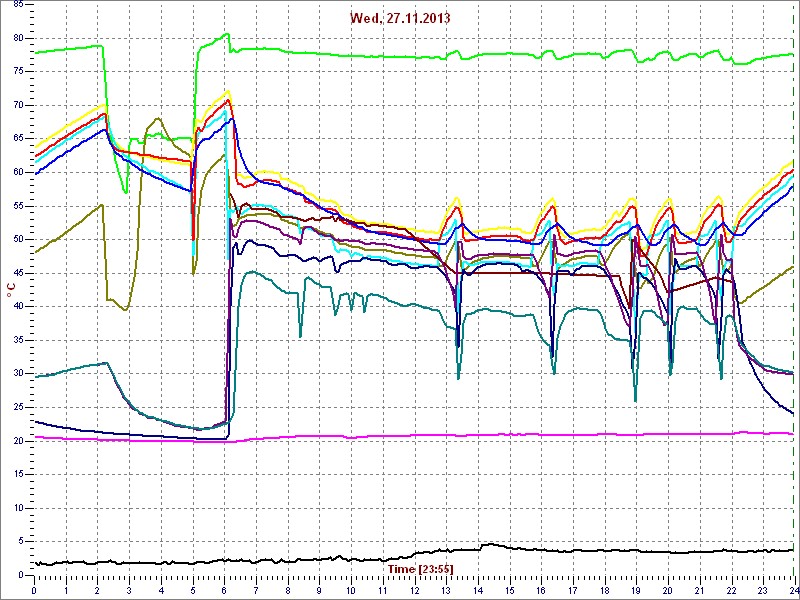Click hour 24 on the time axis

coord(794,590)
